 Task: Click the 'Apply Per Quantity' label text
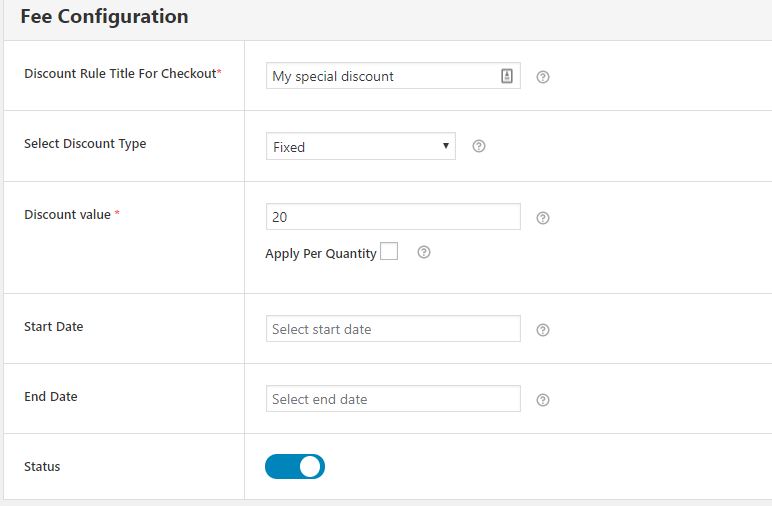coord(321,253)
